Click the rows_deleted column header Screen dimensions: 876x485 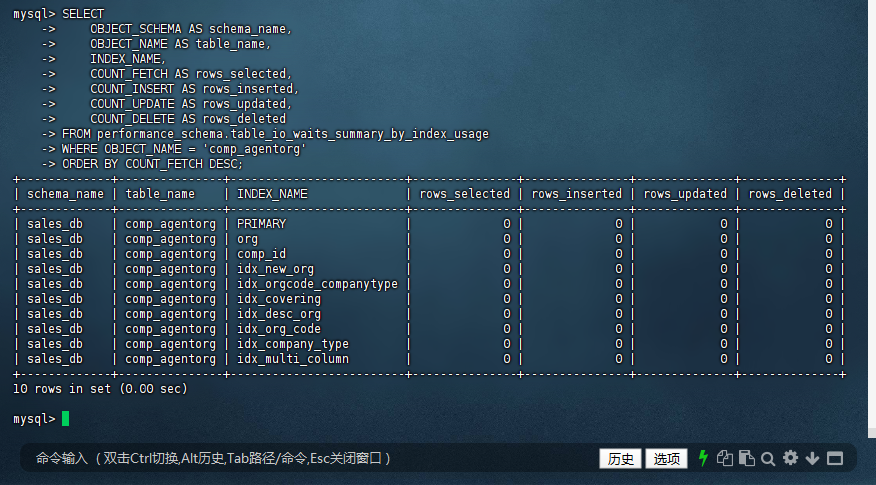(790, 194)
